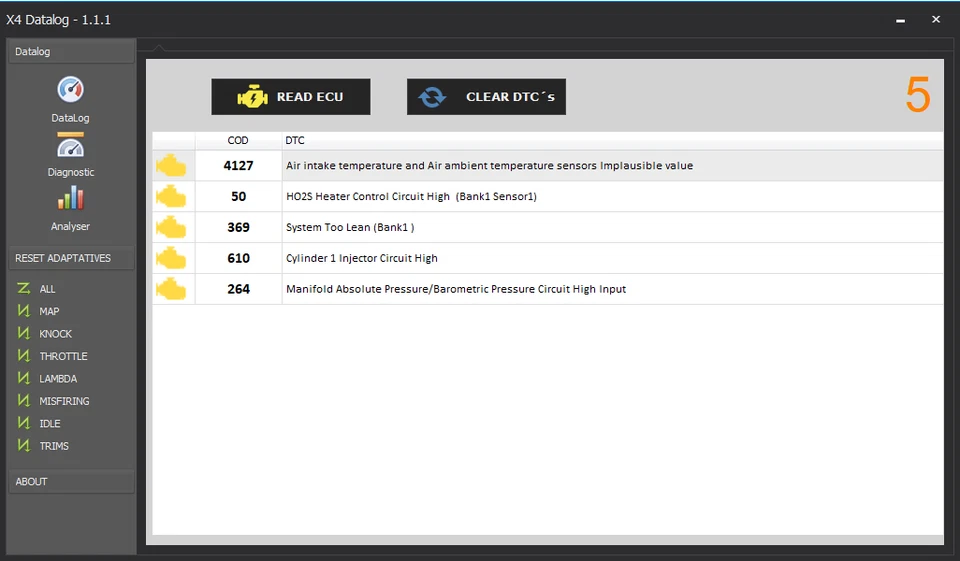Select 'Cylinder 1 Injector Circuit High' description

361,258
